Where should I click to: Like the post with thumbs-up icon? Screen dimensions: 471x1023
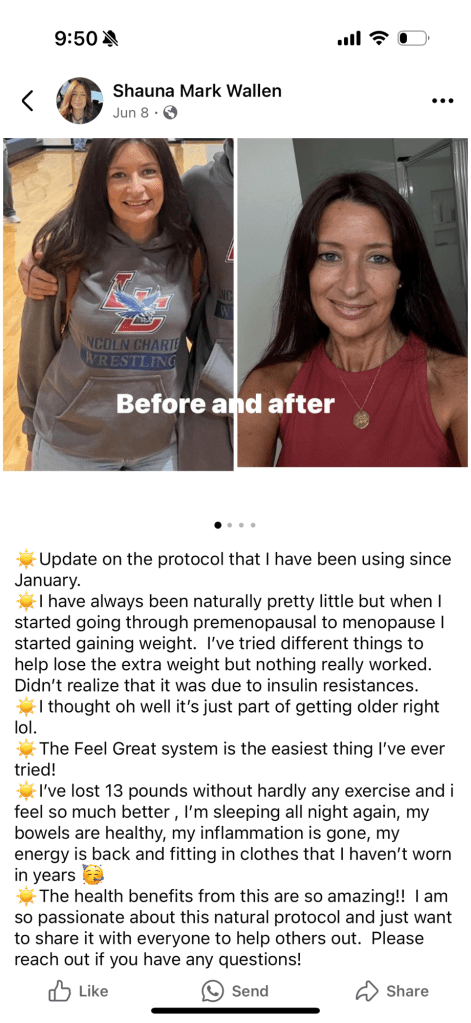click(59, 991)
